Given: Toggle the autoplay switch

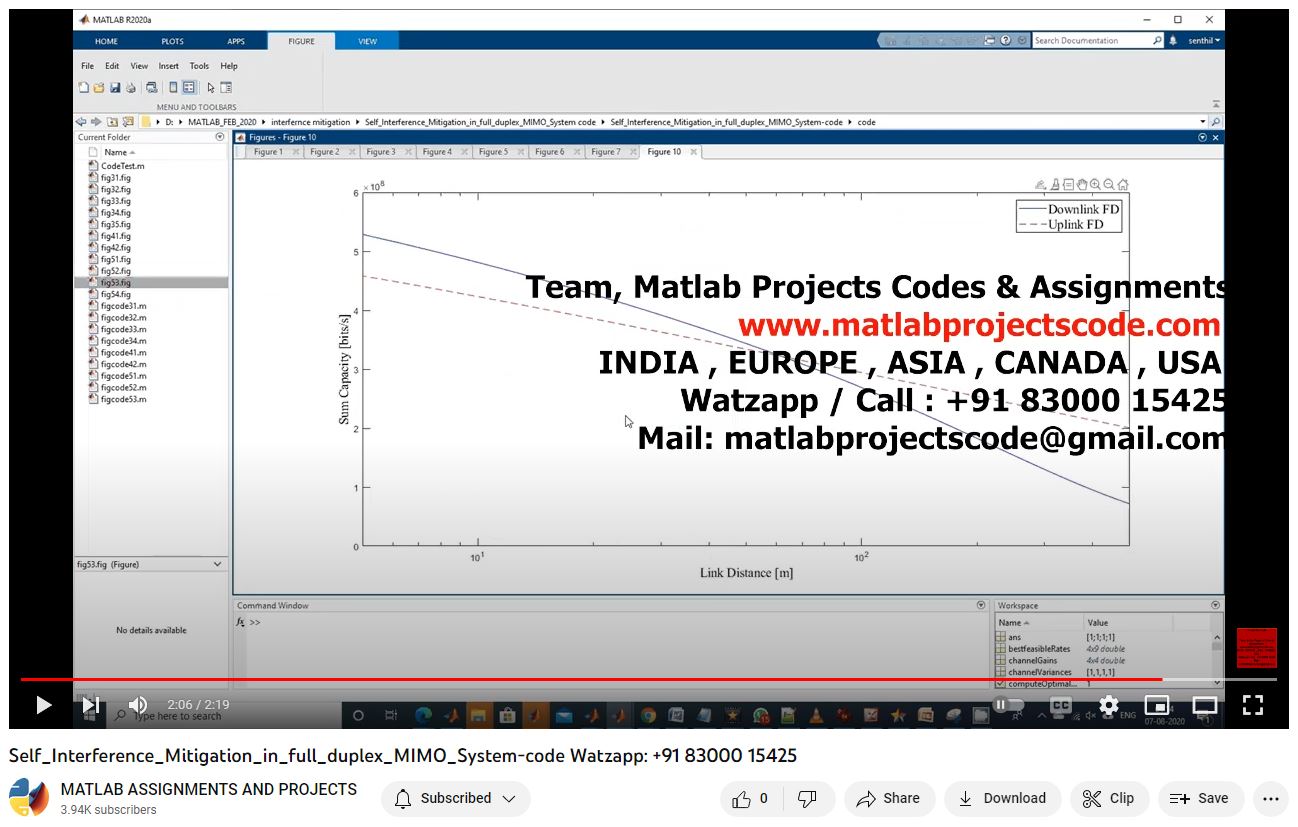Looking at the screenshot, I should [x=1009, y=705].
